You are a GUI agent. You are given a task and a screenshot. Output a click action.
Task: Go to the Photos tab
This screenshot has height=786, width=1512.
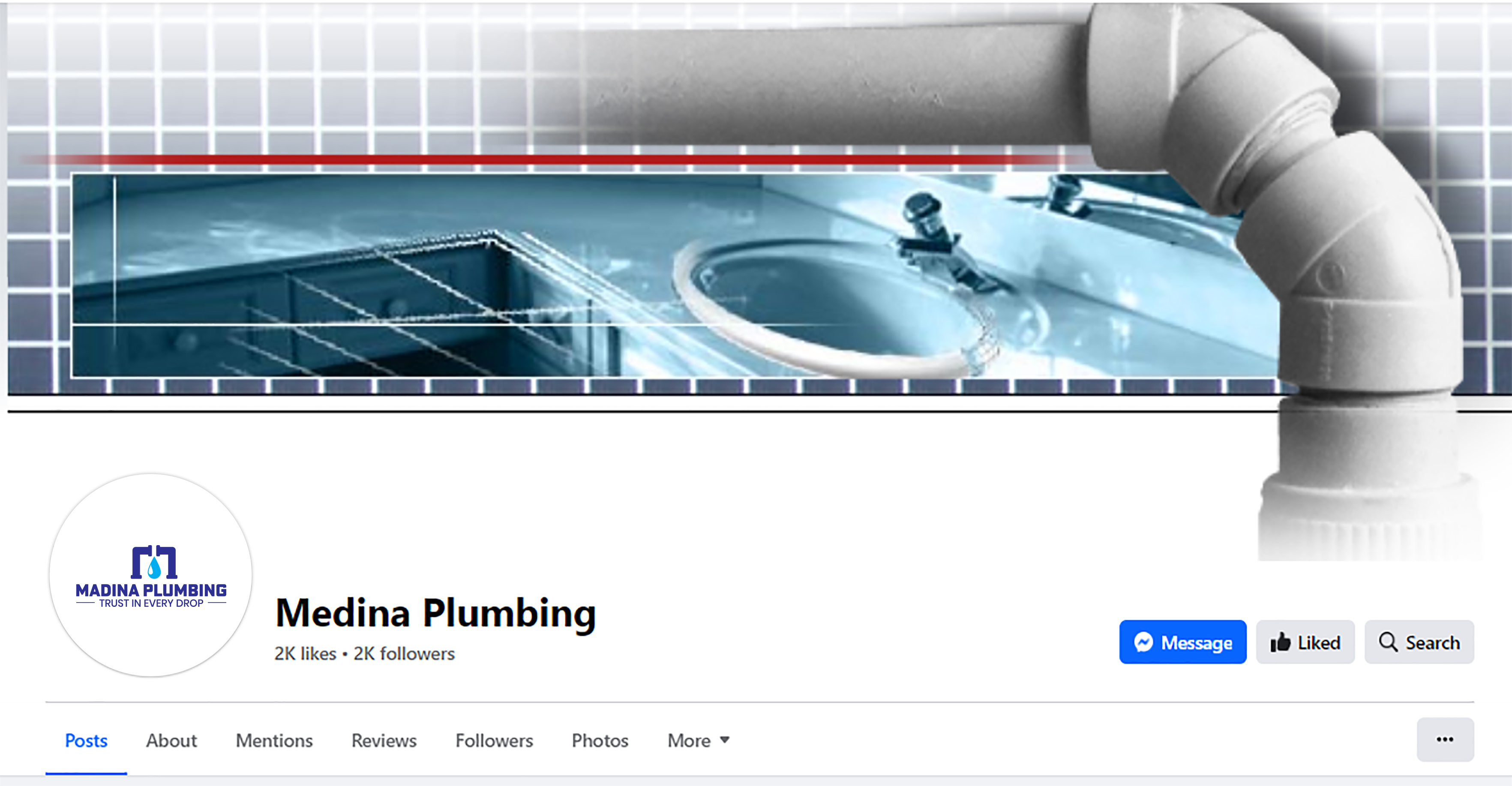coord(600,740)
